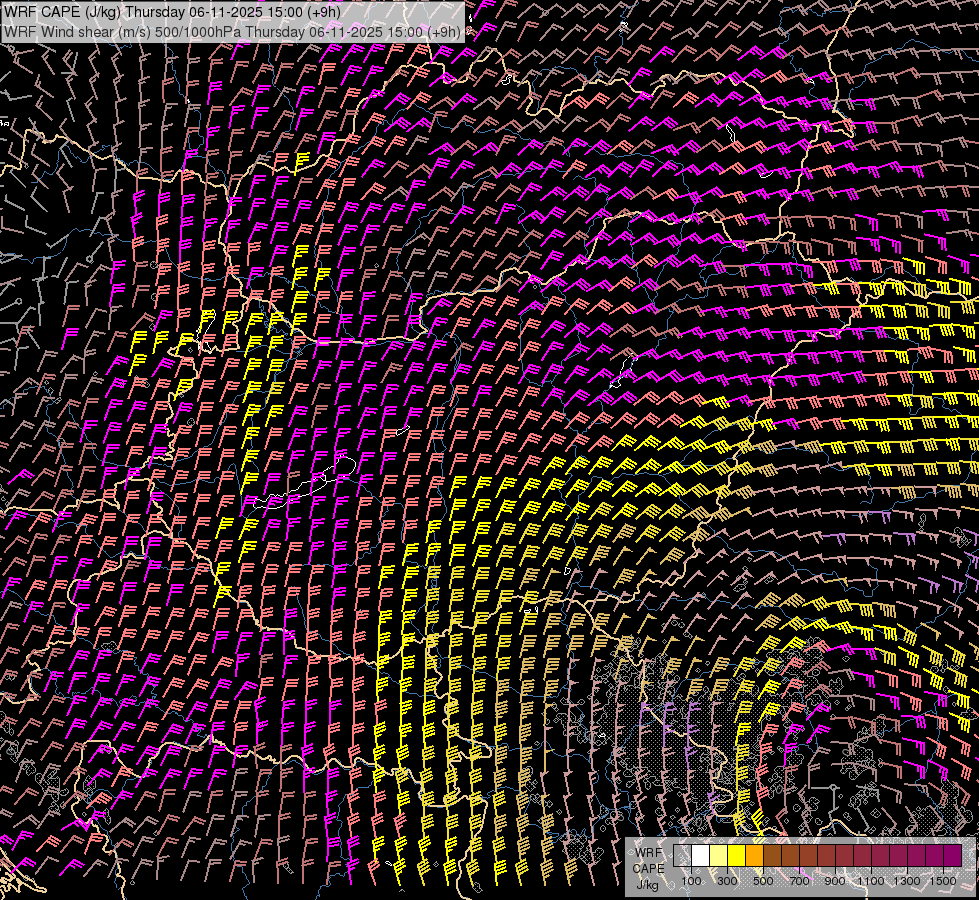Screen dimensions: 979x900
Task: Click the rightmost purple CAPE legend swatch
Action: click(952, 856)
